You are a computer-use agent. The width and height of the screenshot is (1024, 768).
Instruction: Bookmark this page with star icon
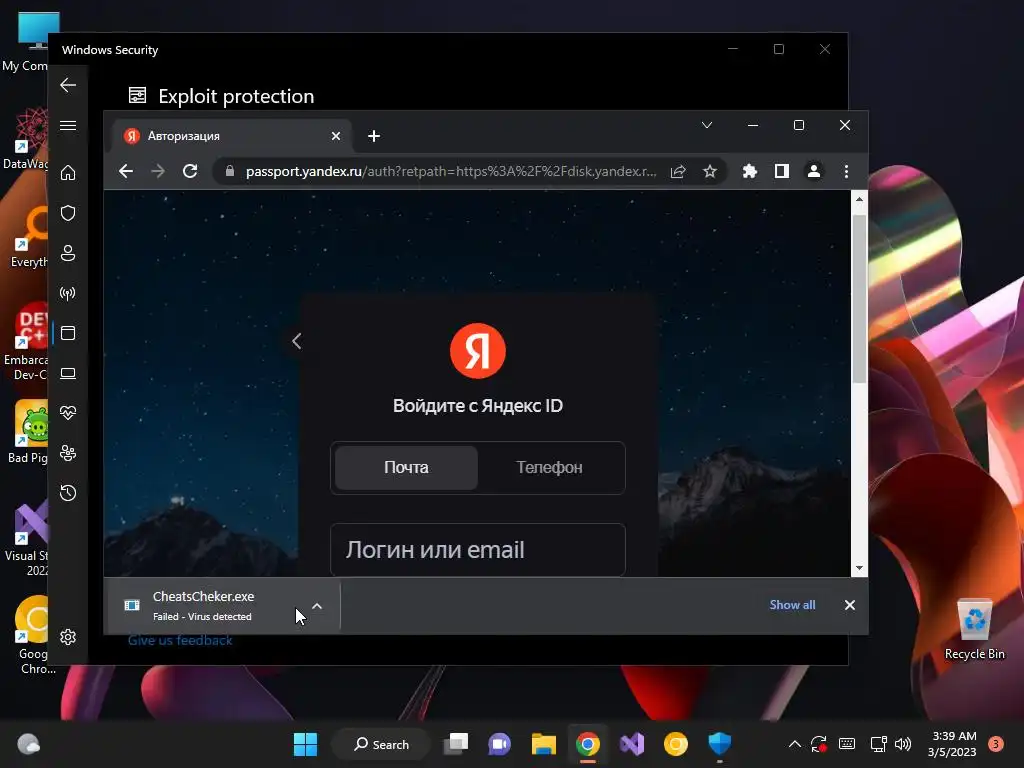click(710, 171)
